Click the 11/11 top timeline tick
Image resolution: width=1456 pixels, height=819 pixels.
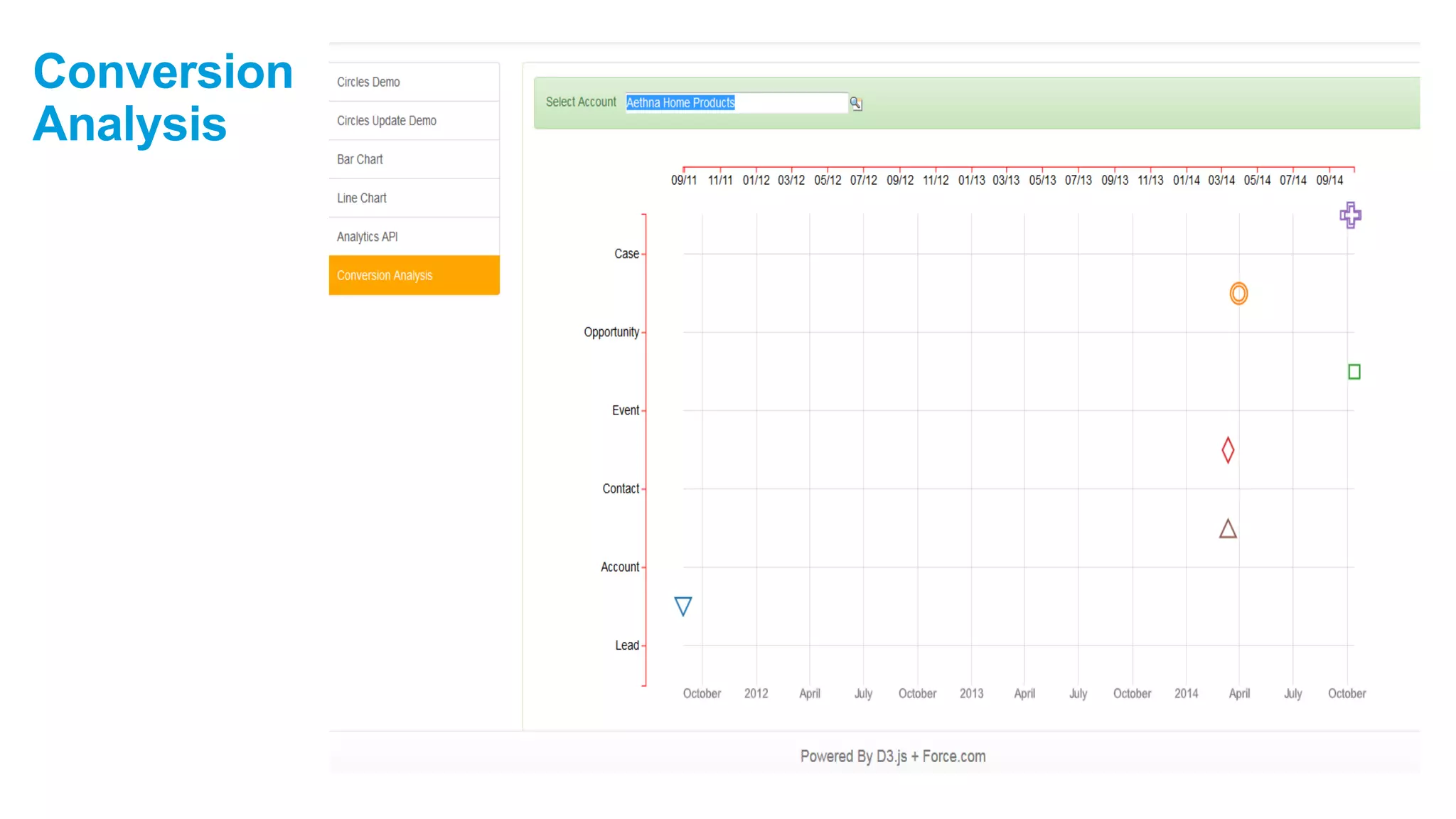click(x=720, y=181)
